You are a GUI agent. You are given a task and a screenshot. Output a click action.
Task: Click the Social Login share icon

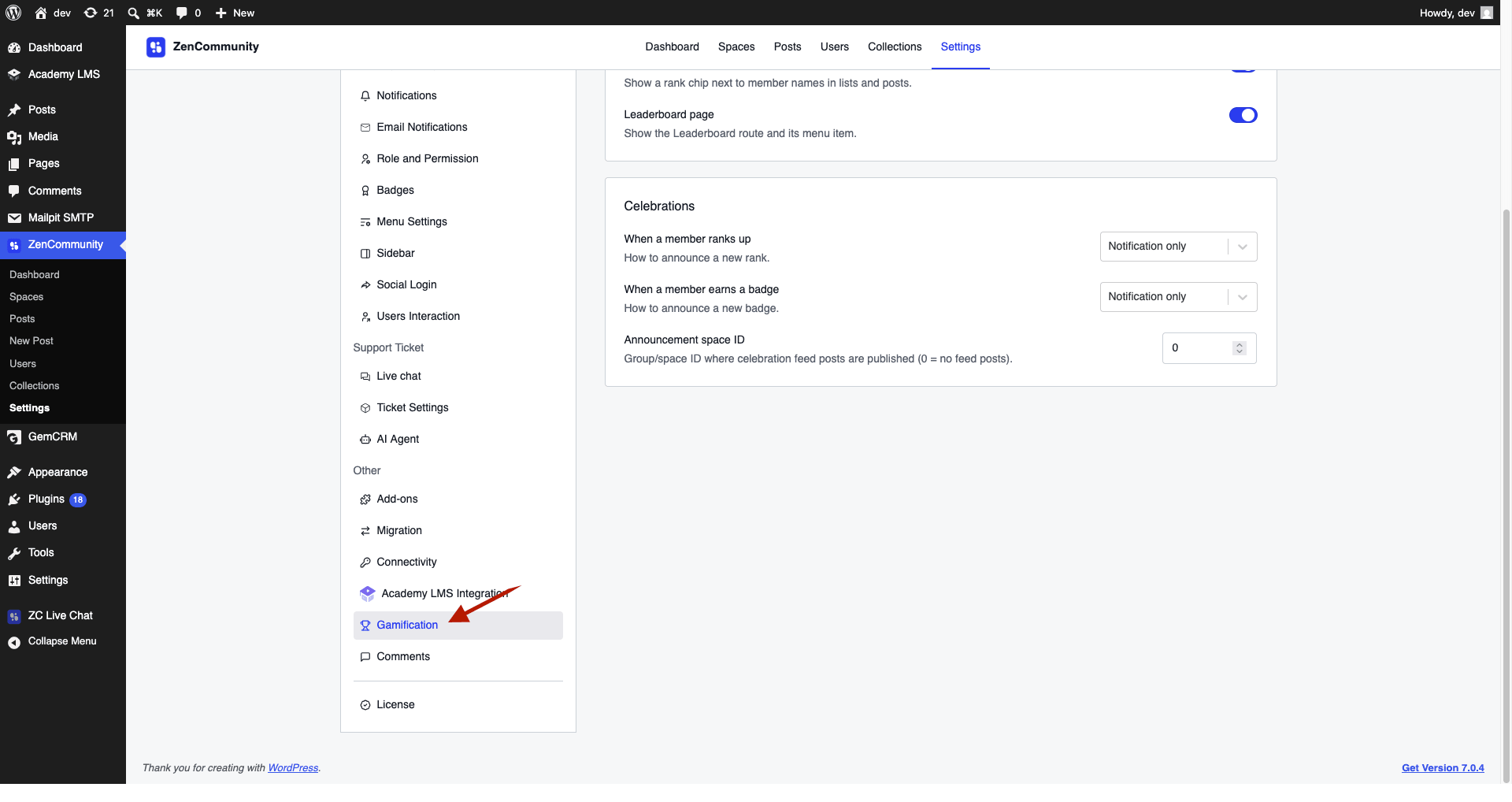(365, 285)
